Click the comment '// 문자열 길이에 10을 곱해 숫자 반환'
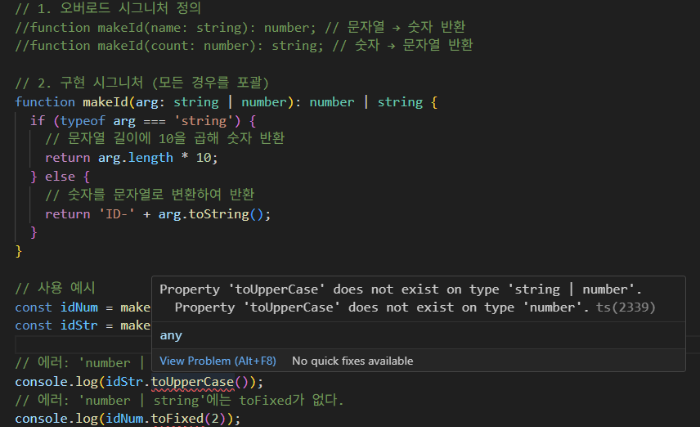This screenshot has width=700, height=427. click(x=165, y=139)
